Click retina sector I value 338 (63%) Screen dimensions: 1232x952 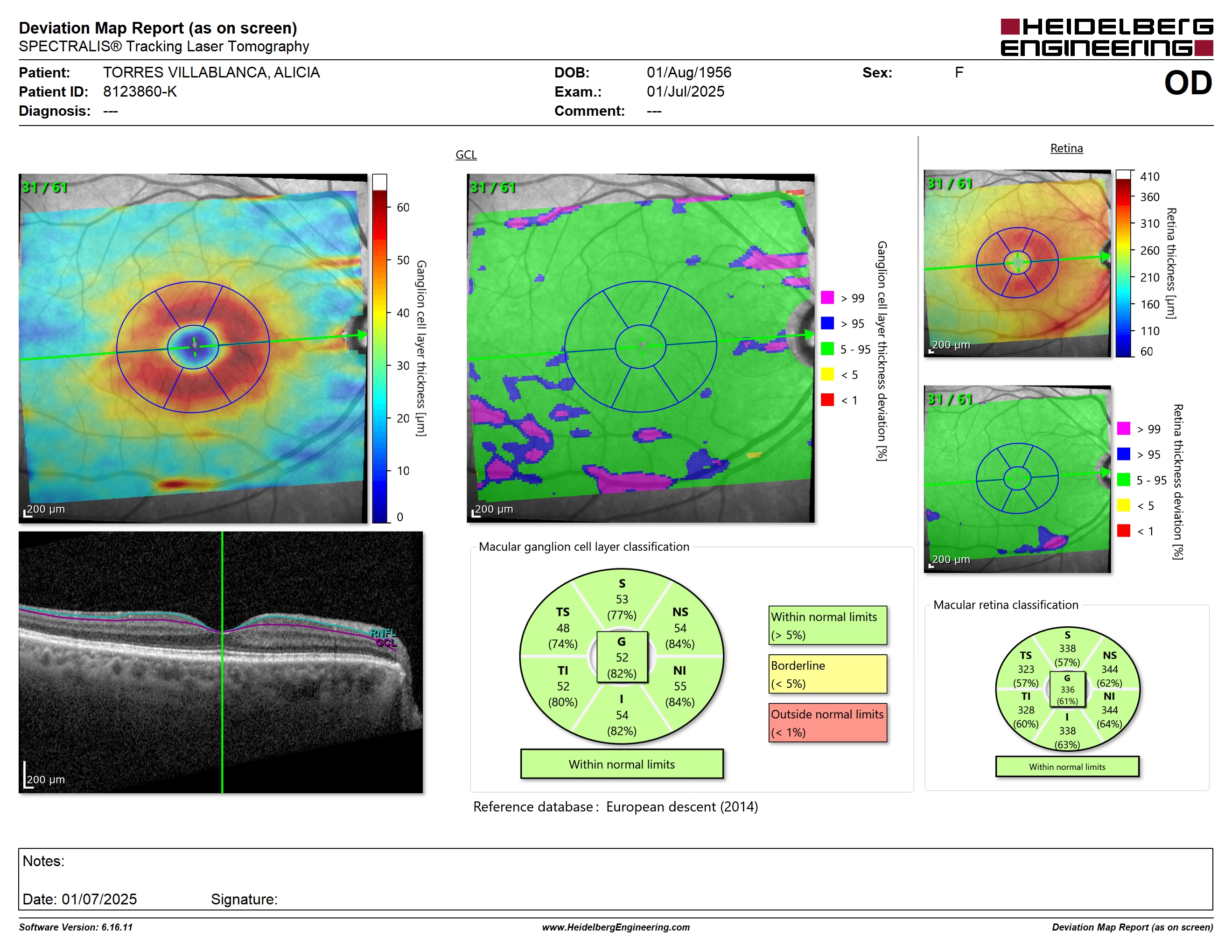1067,738
